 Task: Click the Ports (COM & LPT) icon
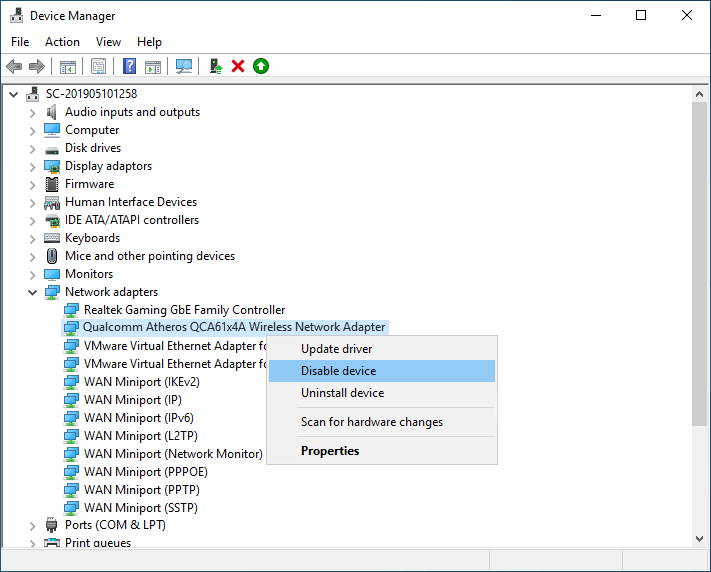52,525
